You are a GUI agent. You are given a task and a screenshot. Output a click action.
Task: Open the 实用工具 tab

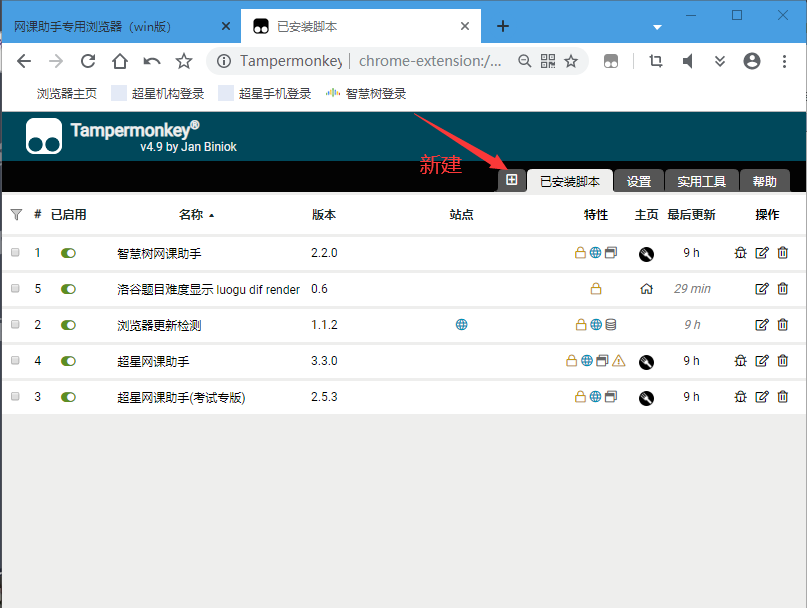[x=701, y=181]
